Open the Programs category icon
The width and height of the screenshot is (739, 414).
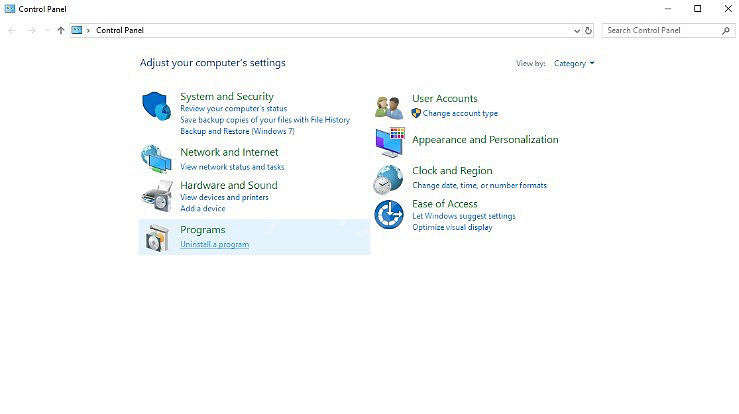[156, 238]
